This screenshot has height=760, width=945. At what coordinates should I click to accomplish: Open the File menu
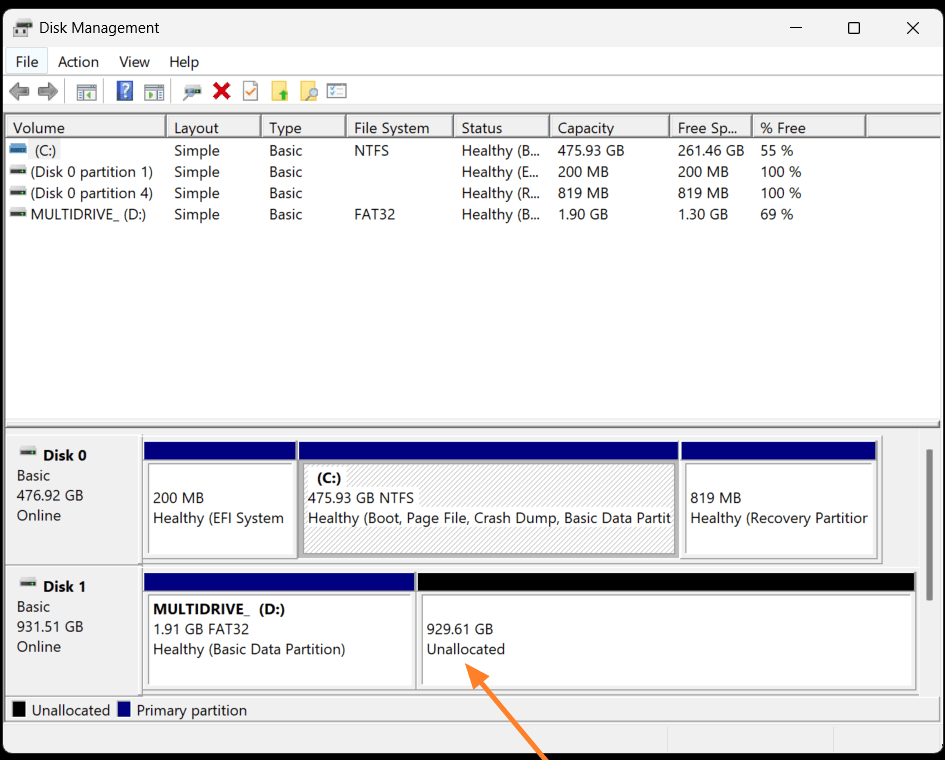[27, 62]
